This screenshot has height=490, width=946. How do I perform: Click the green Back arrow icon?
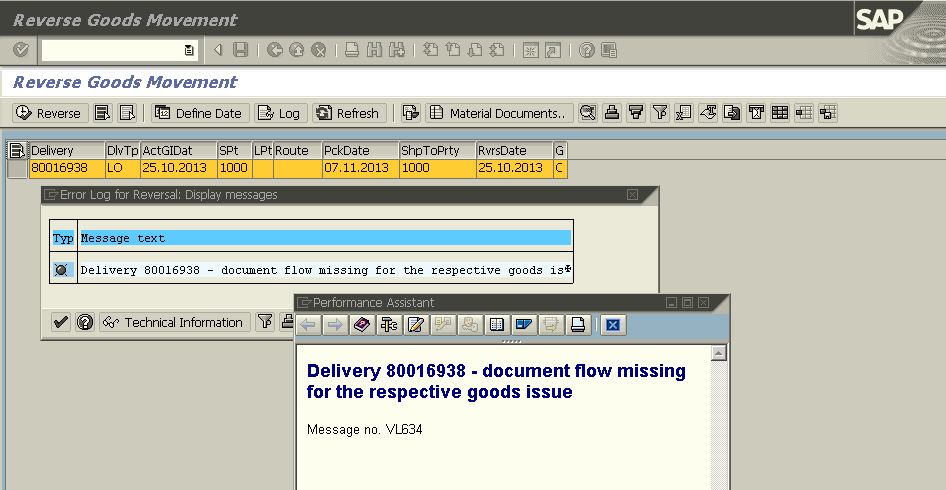(x=275, y=50)
